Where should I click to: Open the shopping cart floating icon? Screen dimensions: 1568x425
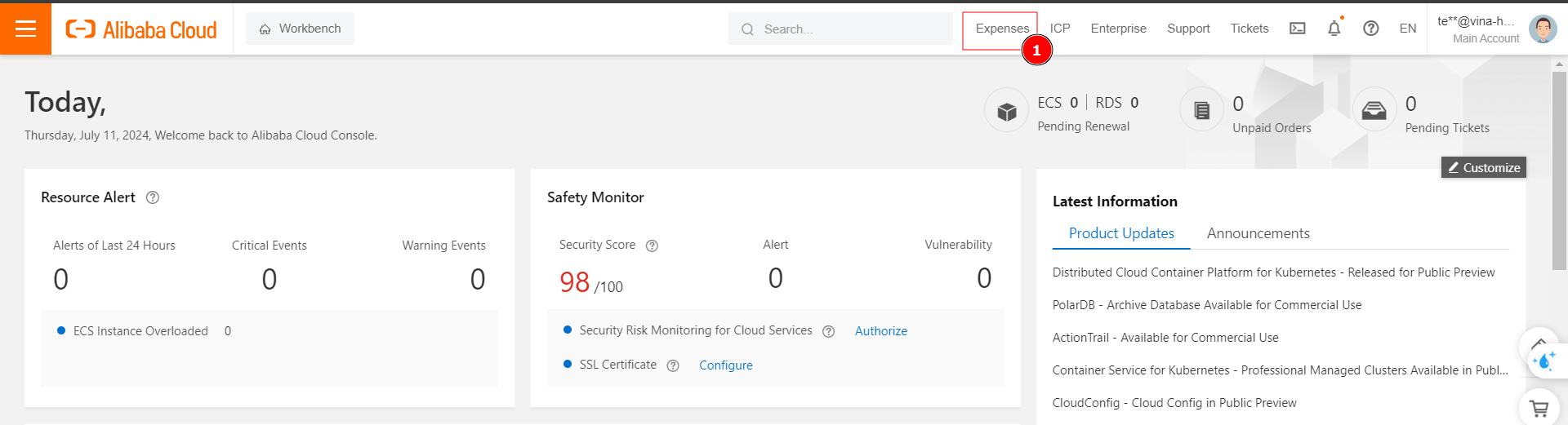pos(1539,409)
